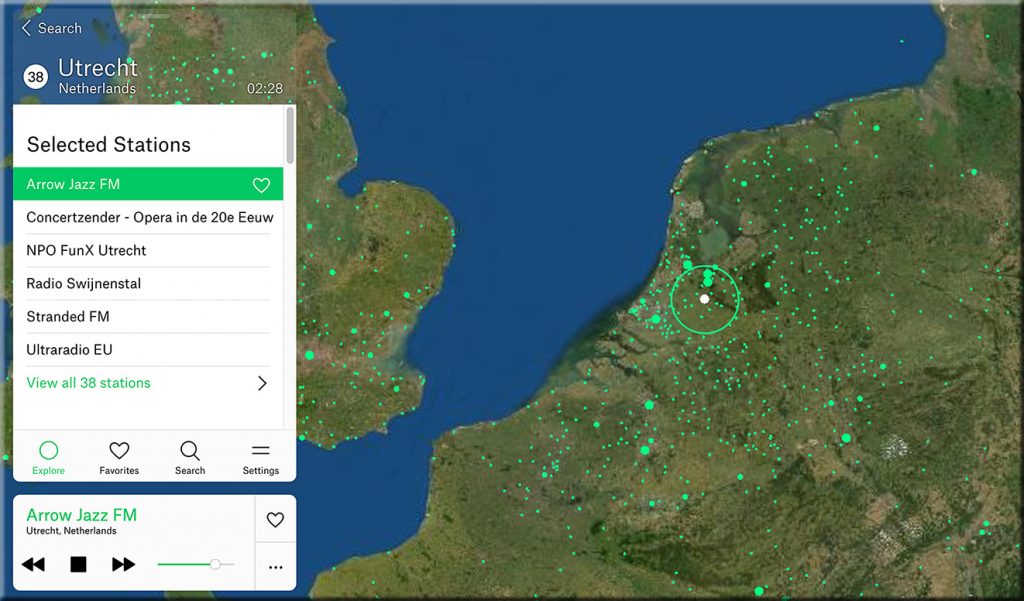Open the more options ellipsis in player

coord(276,567)
